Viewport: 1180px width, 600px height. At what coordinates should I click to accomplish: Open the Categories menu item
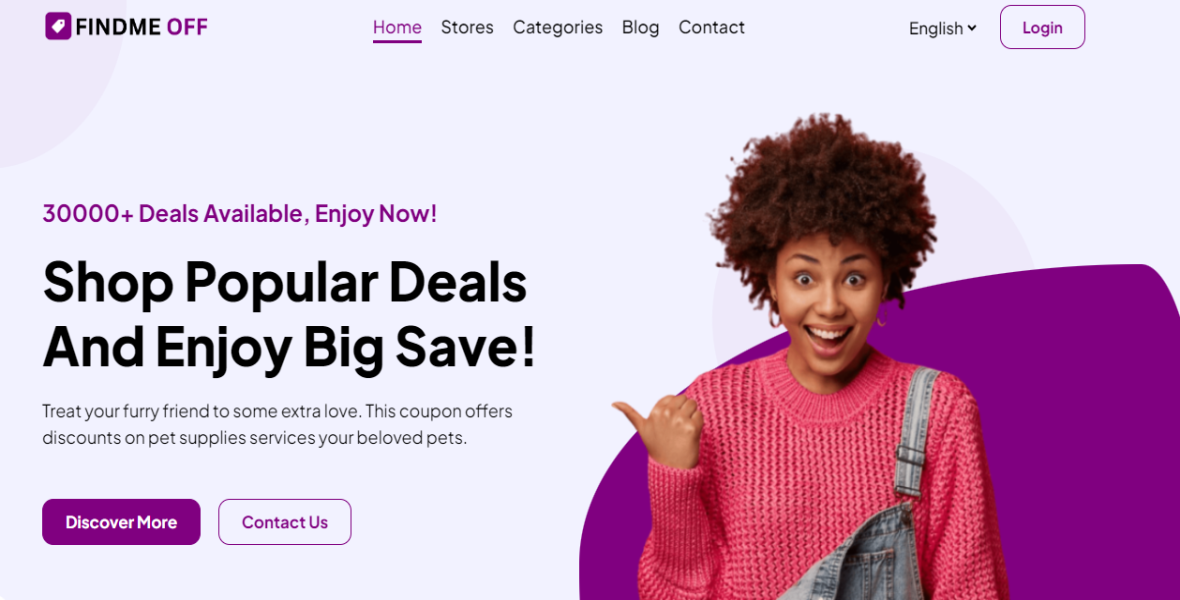[558, 27]
